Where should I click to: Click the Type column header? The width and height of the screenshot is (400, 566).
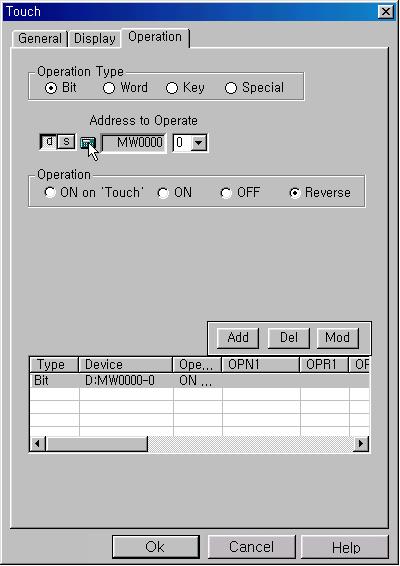54,365
